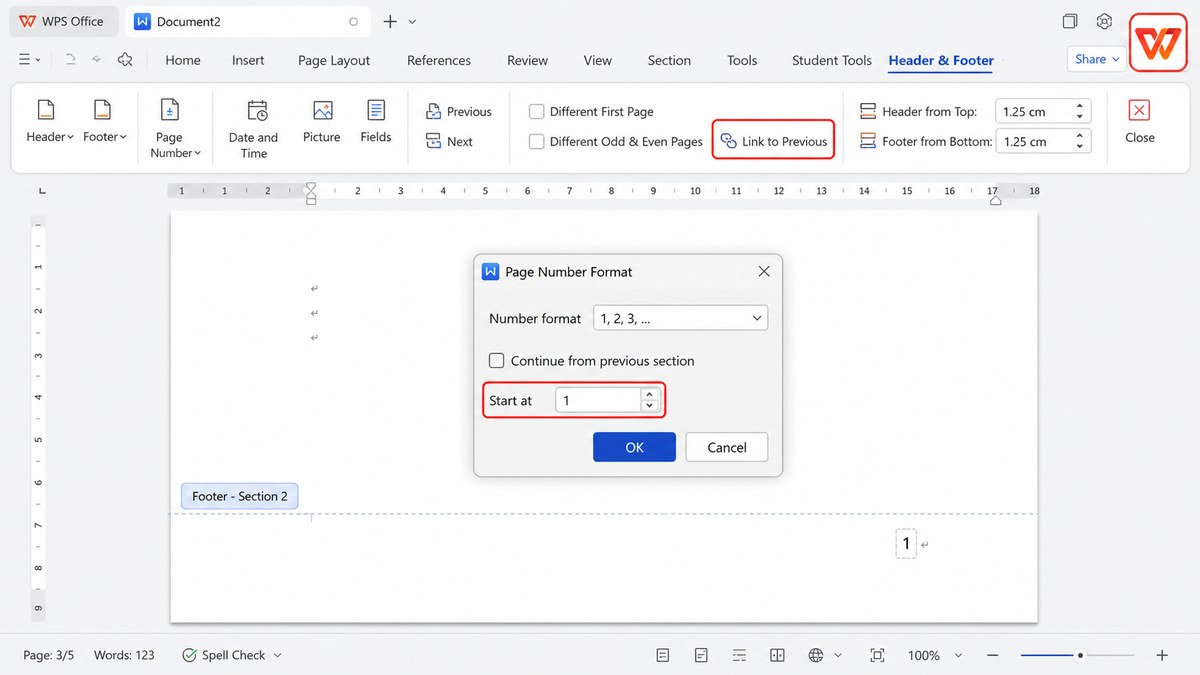The image size is (1200, 675).
Task: Click the zoom out minus icon
Action: tap(992, 655)
